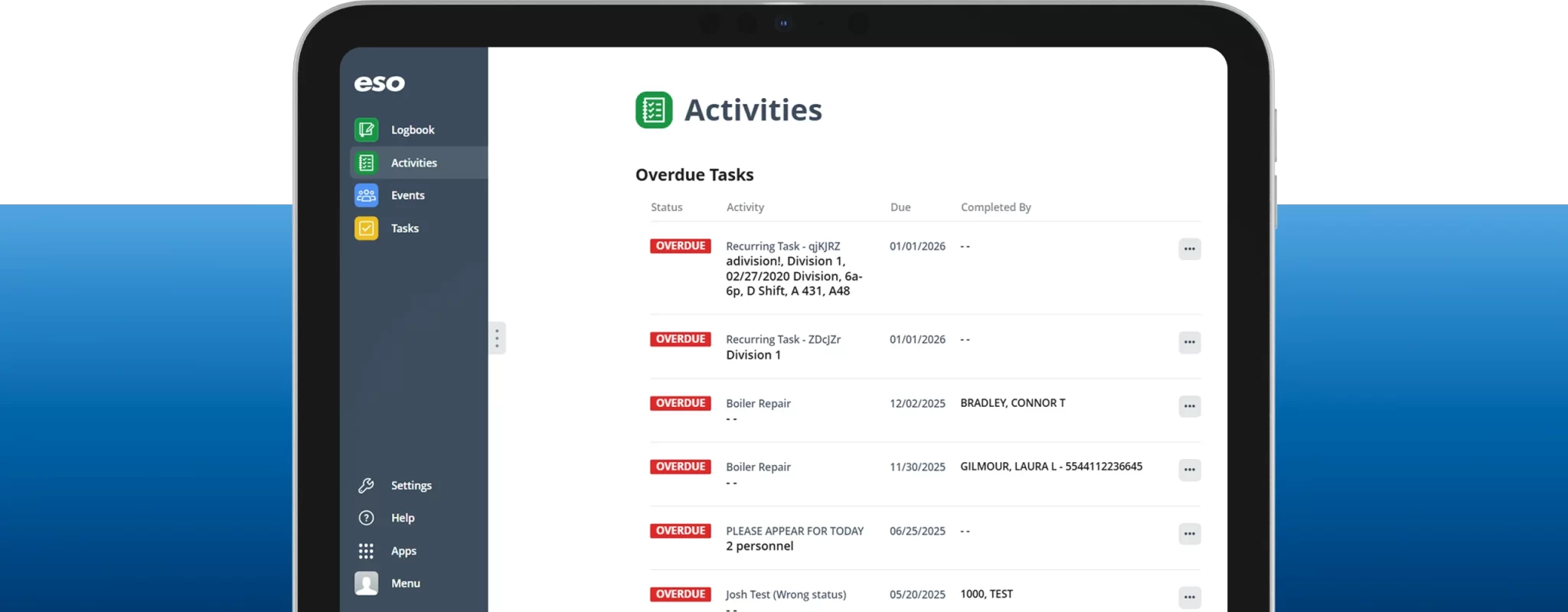Navigate to Events label in sidebar
Image resolution: width=1568 pixels, height=612 pixels.
408,196
